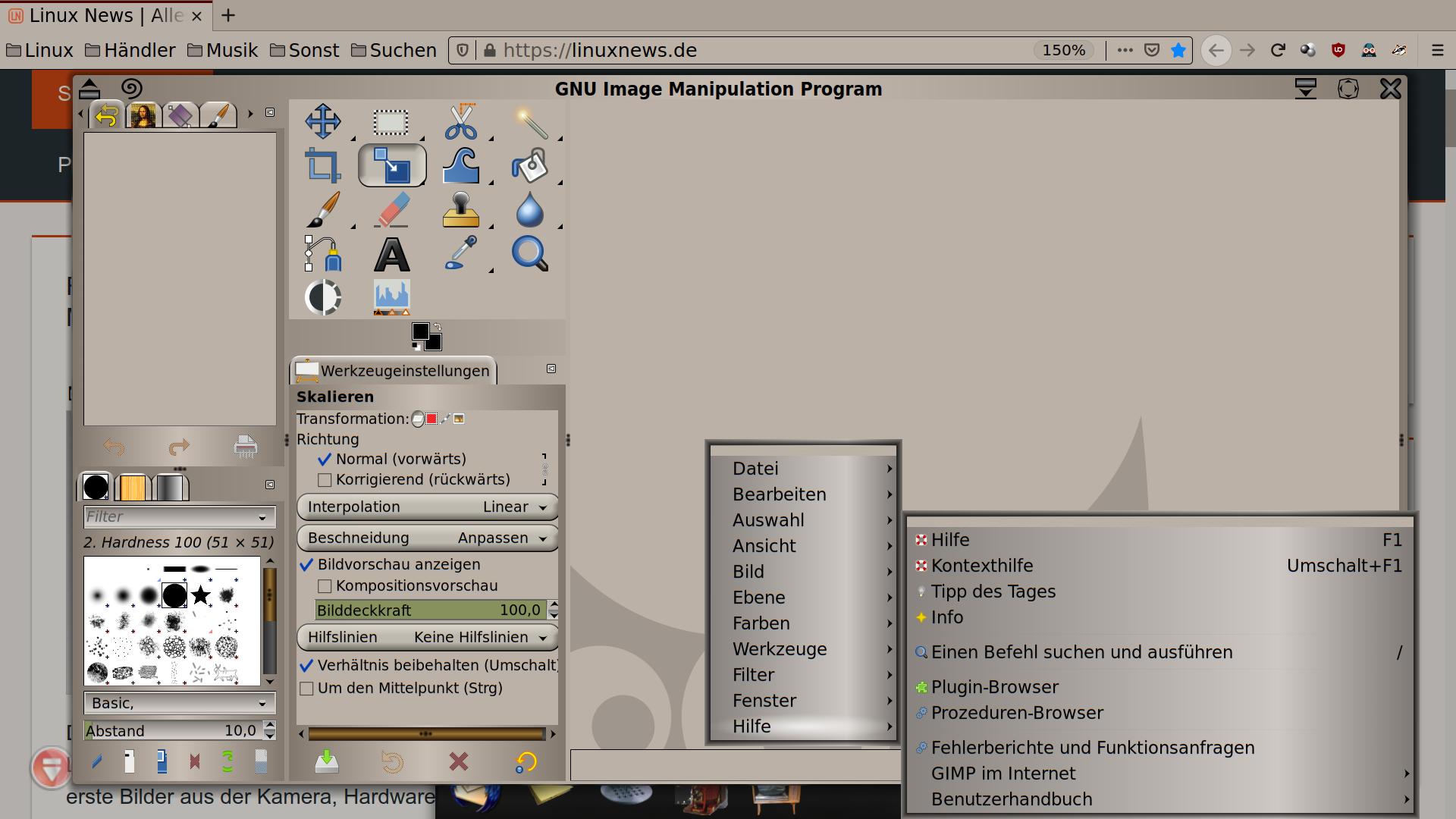The image size is (1456, 819).
Task: Open the brush Filter combo box arrow
Action: [262, 517]
